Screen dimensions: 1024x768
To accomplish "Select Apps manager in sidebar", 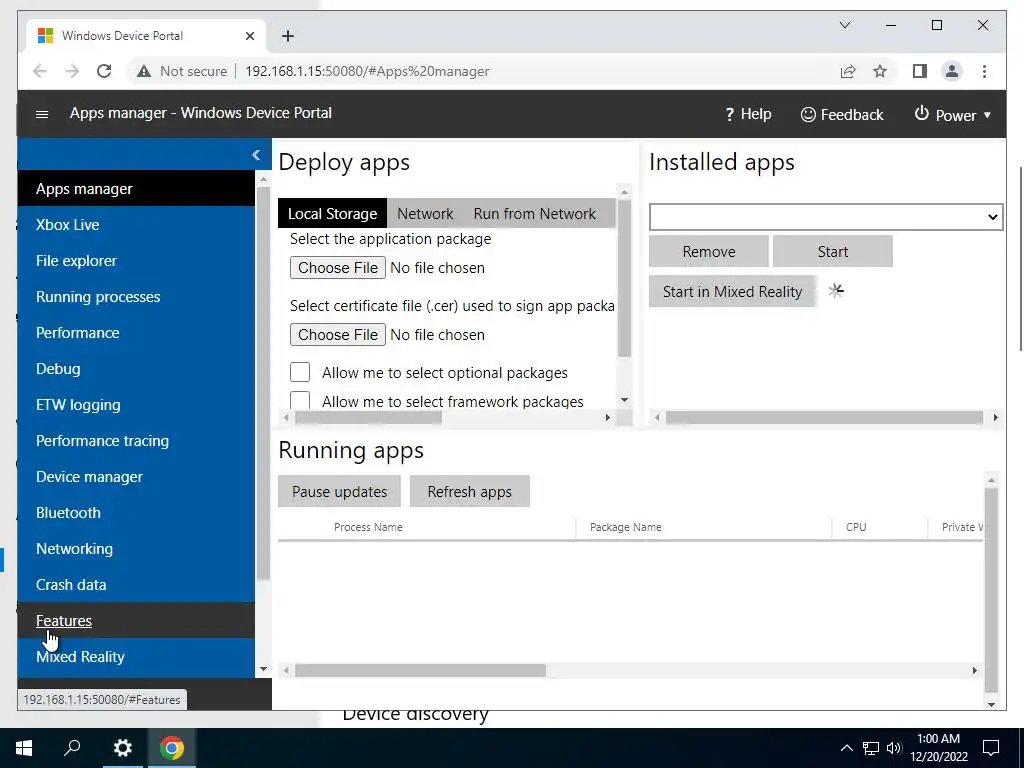I will (x=136, y=189).
